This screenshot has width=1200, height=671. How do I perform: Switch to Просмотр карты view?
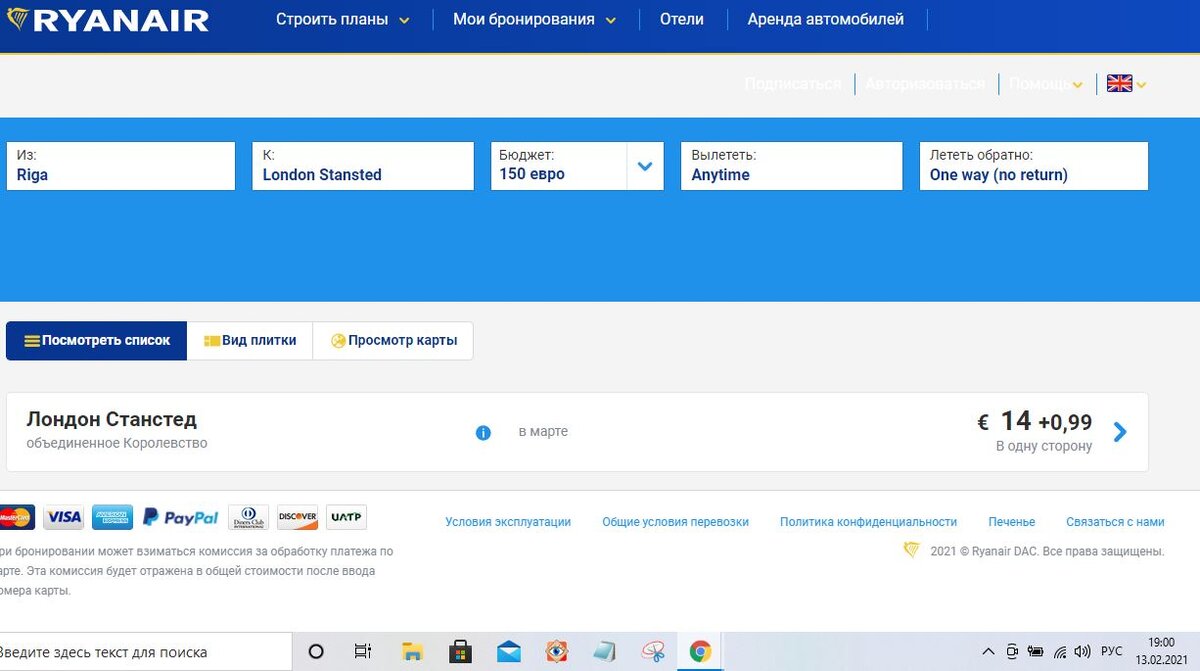[393, 340]
